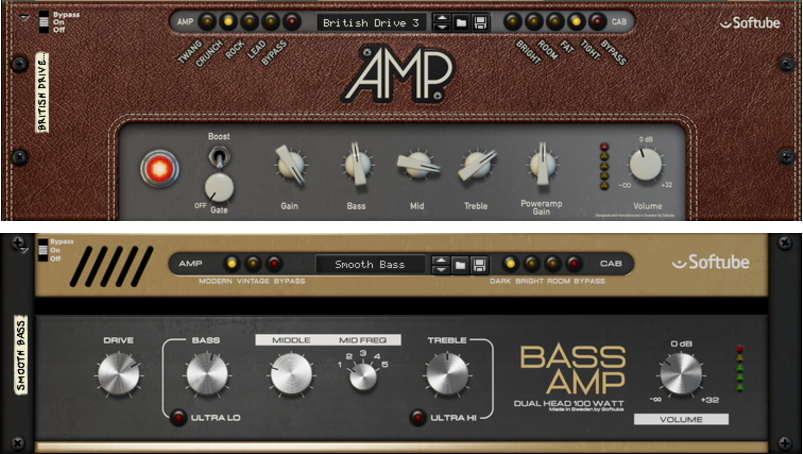Screen dimensions: 803x454
Task: Enable the Ultra Hi button
Action: 419,416
